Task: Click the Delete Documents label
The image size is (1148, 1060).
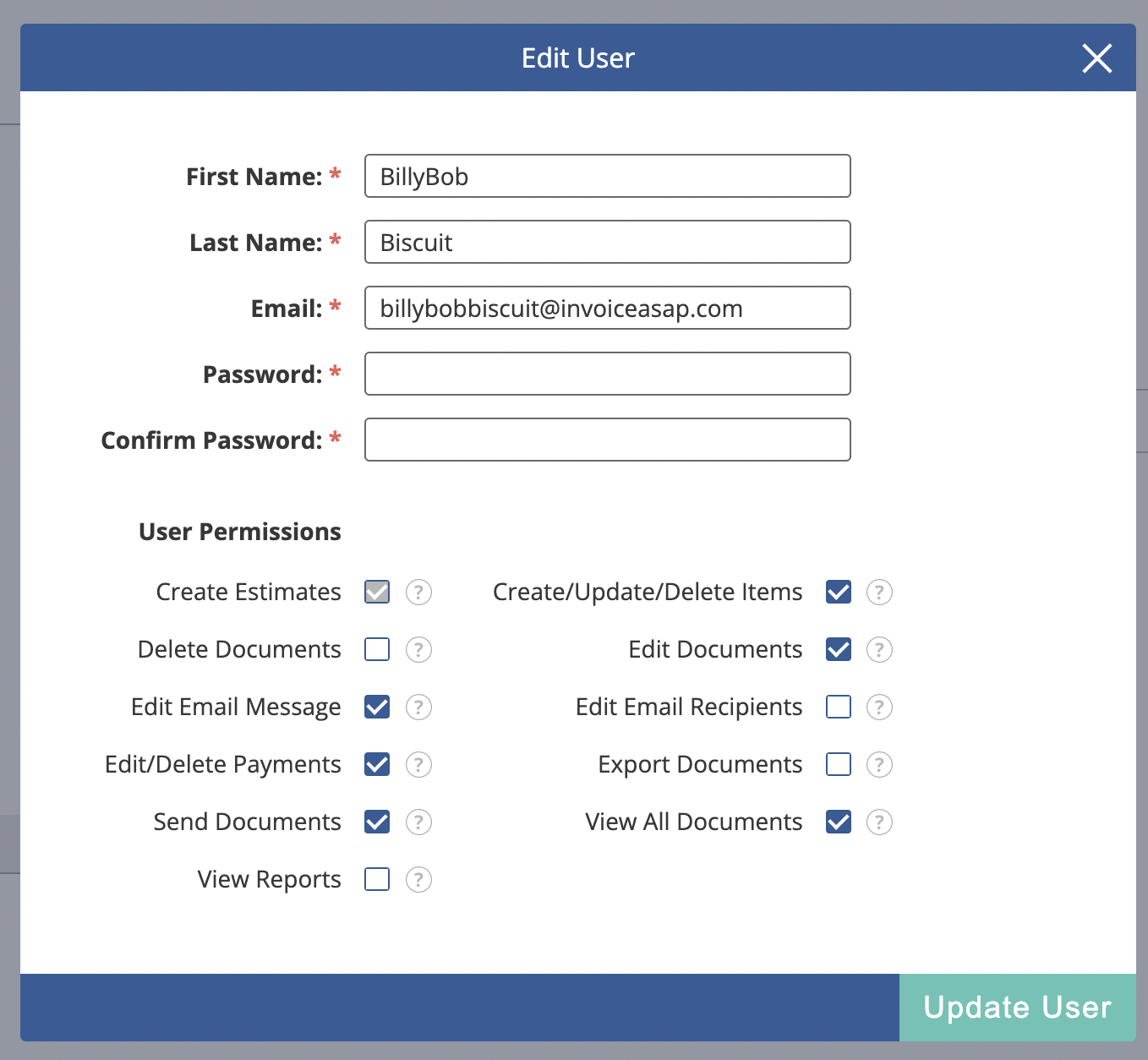Action: (240, 649)
